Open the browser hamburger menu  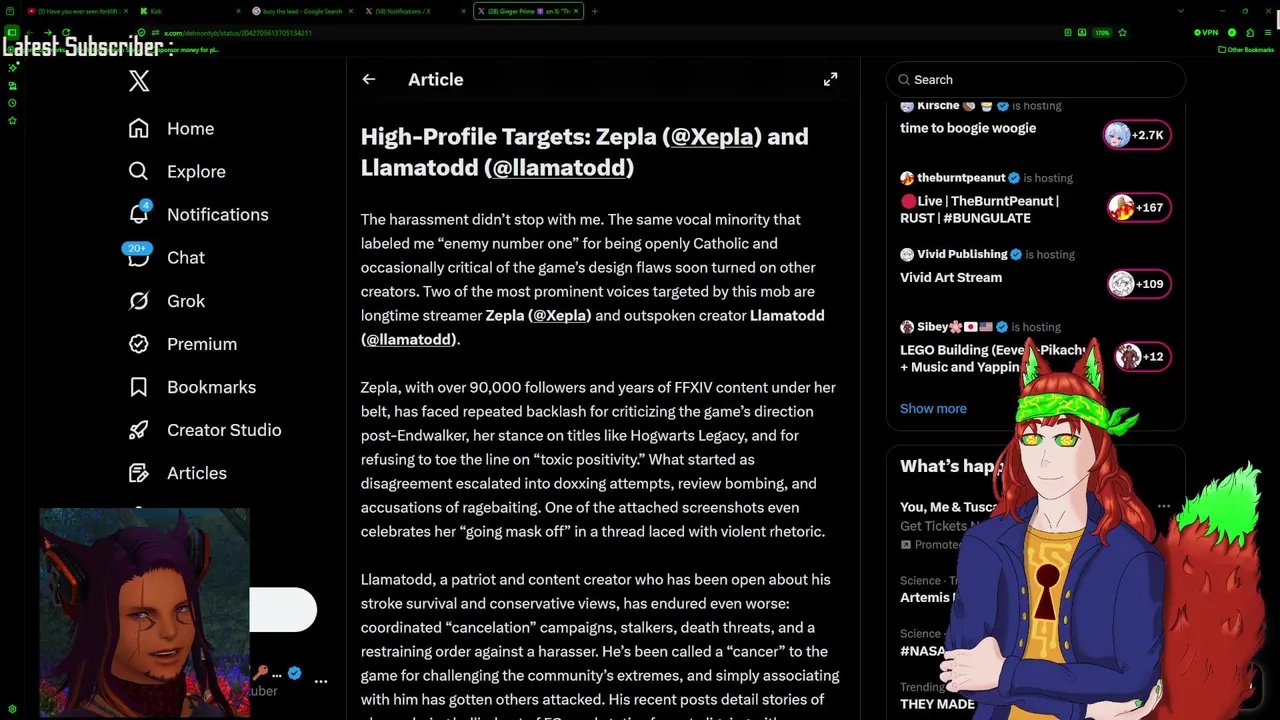[1268, 33]
